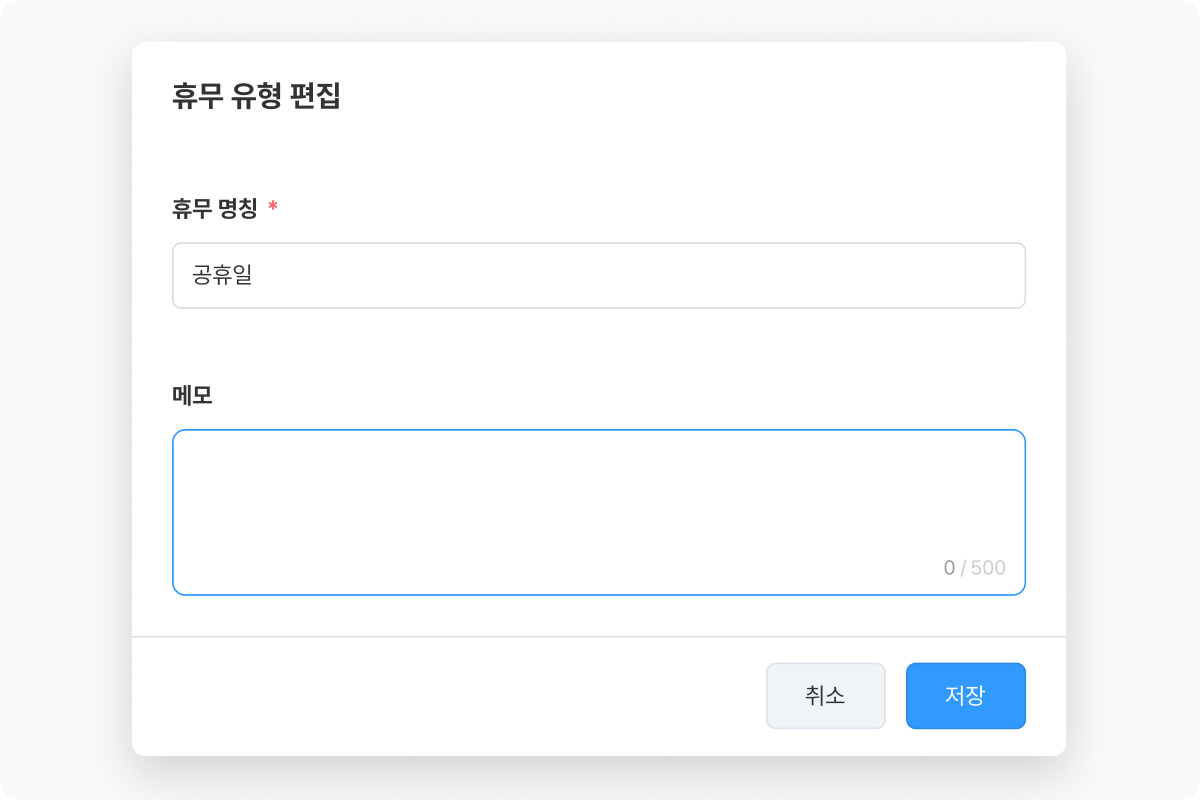Save the holiday type changes
The height and width of the screenshot is (800, 1200).
pyautogui.click(x=965, y=696)
